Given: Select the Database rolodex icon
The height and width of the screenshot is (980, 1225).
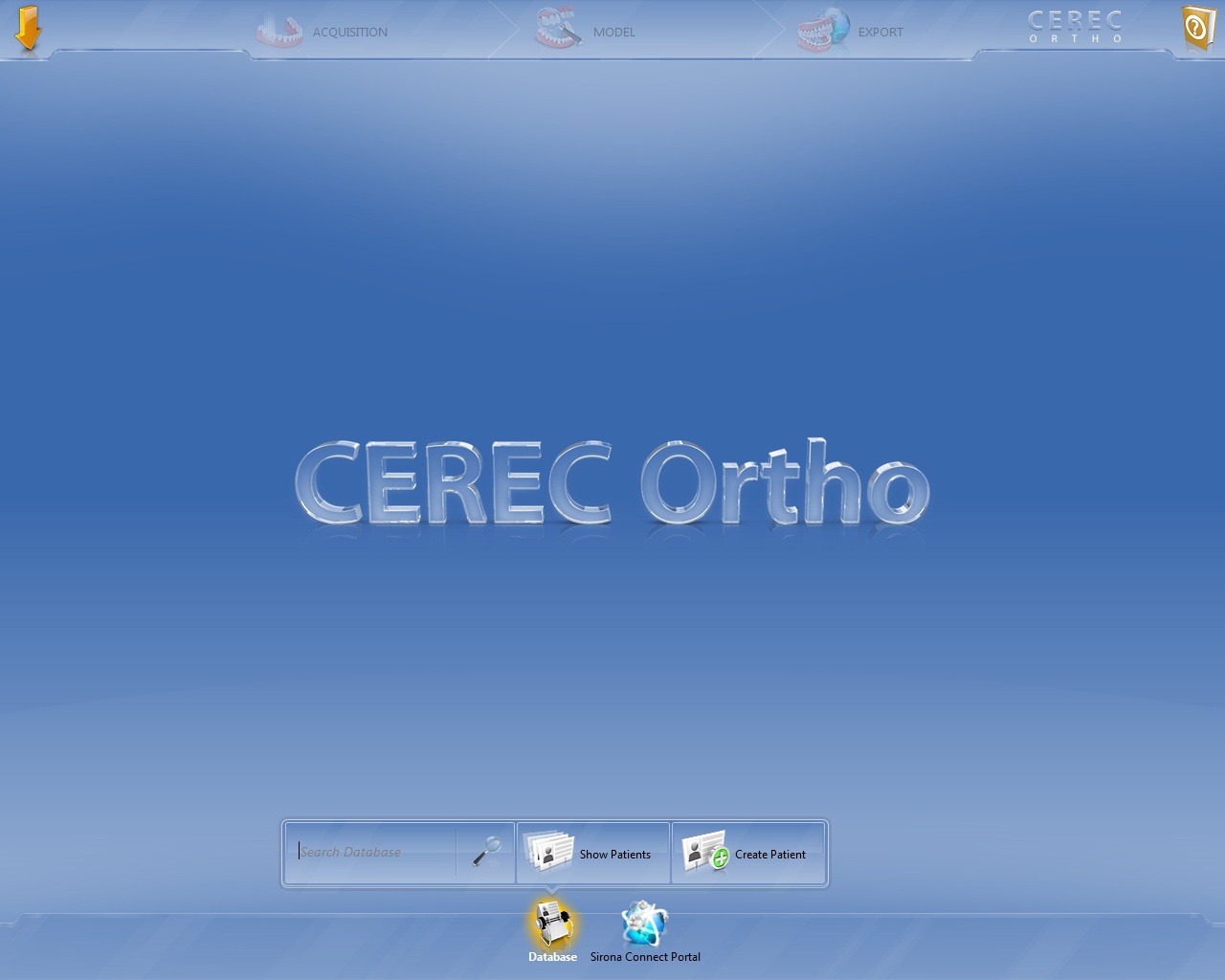Looking at the screenshot, I should coord(552,924).
